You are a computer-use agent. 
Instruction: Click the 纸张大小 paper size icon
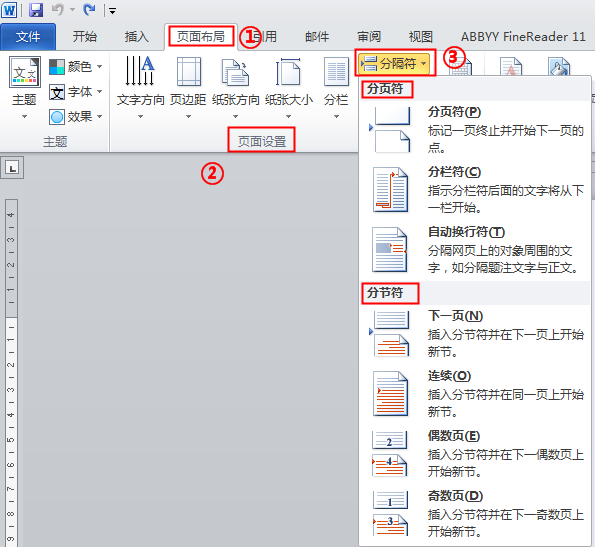point(288,72)
